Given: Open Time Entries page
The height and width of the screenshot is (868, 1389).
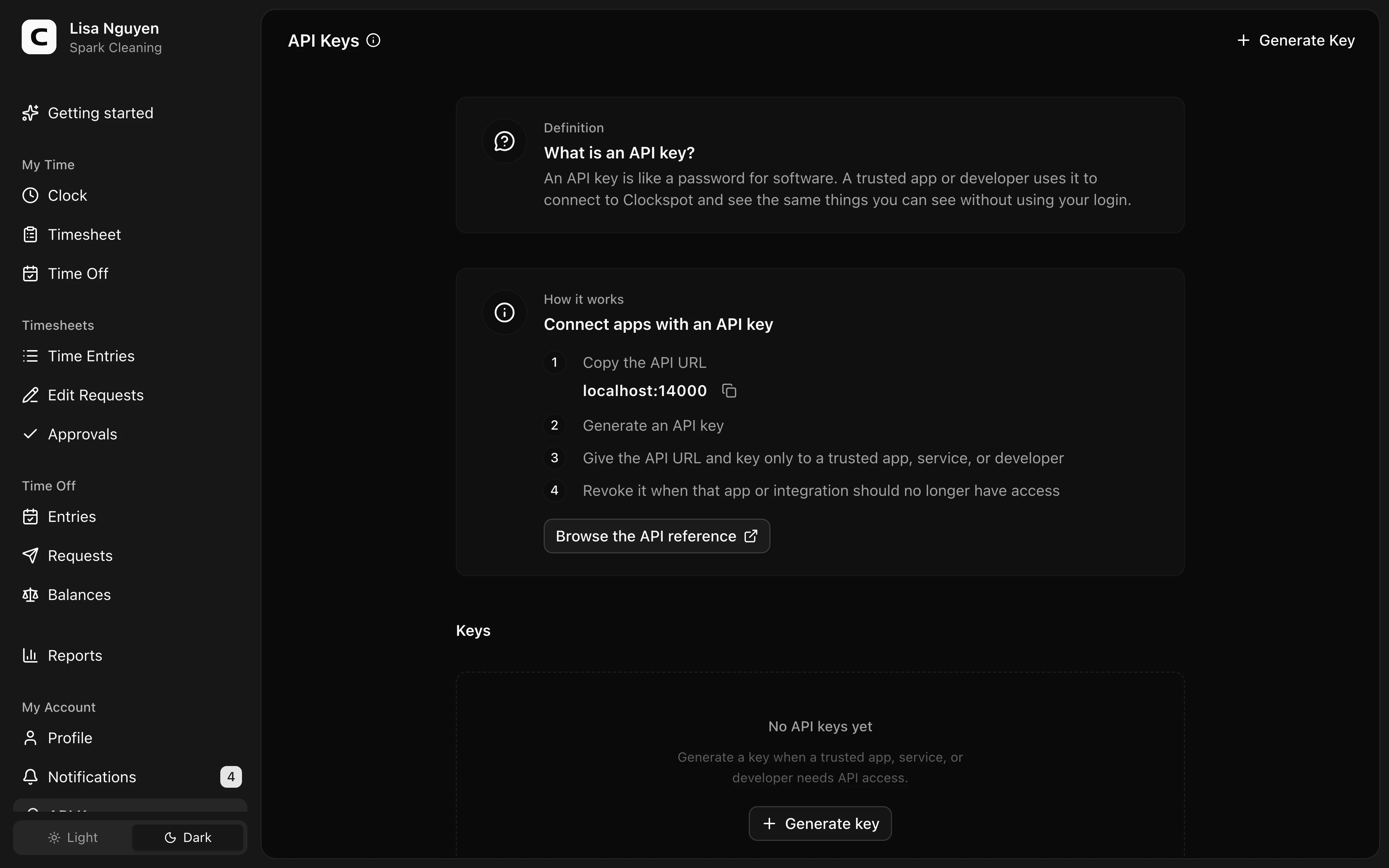Looking at the screenshot, I should [130, 356].
